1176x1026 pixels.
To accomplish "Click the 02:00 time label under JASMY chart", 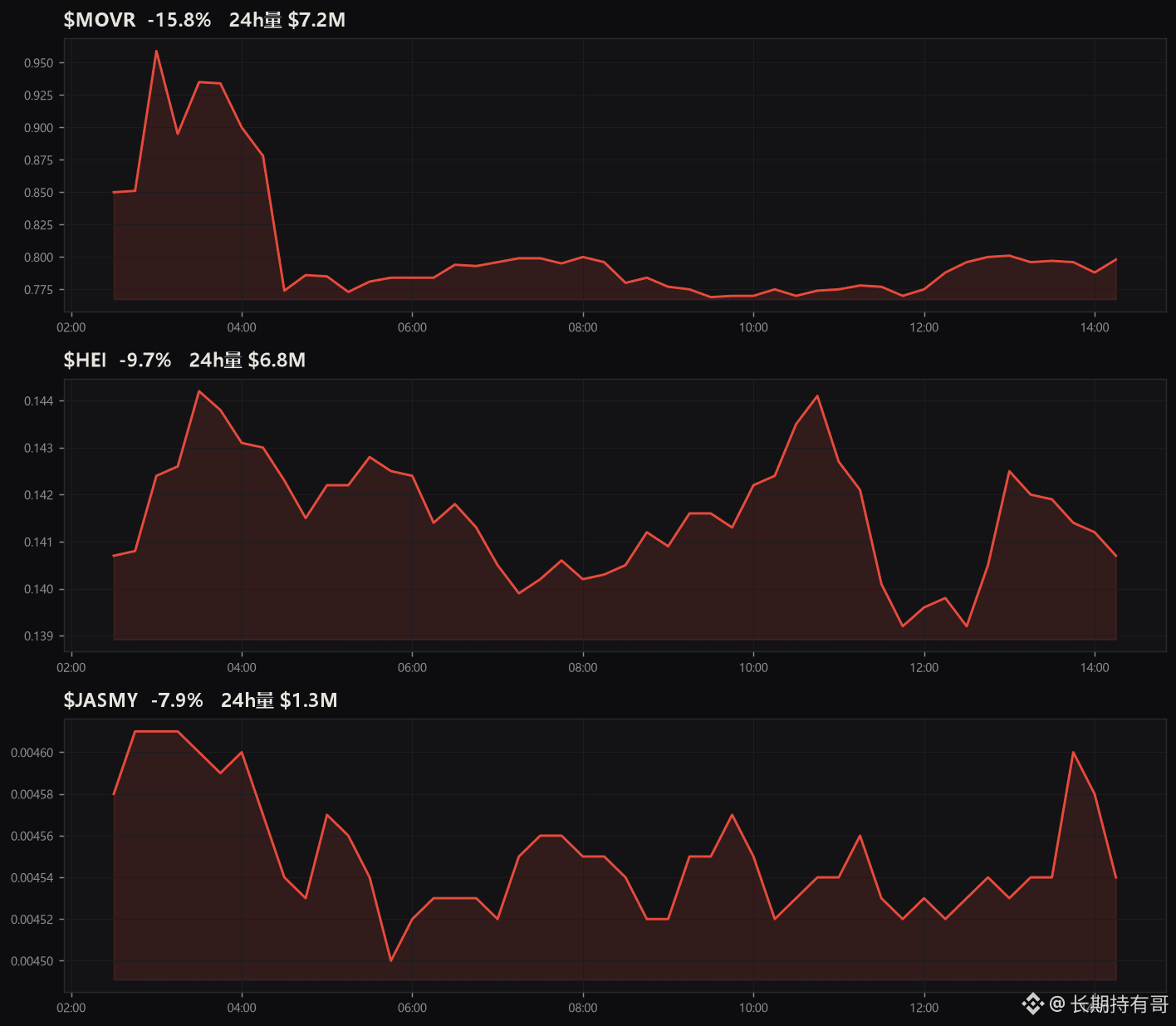I will tap(71, 1008).
